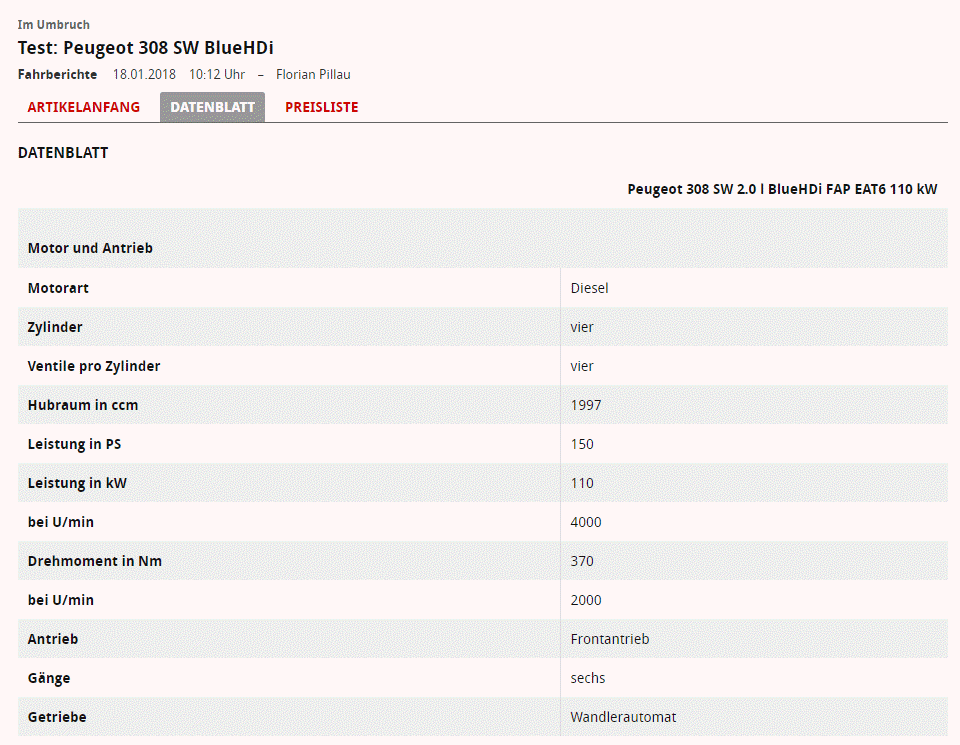
Task: Select the Gänge row label
Action: pyautogui.click(x=49, y=678)
